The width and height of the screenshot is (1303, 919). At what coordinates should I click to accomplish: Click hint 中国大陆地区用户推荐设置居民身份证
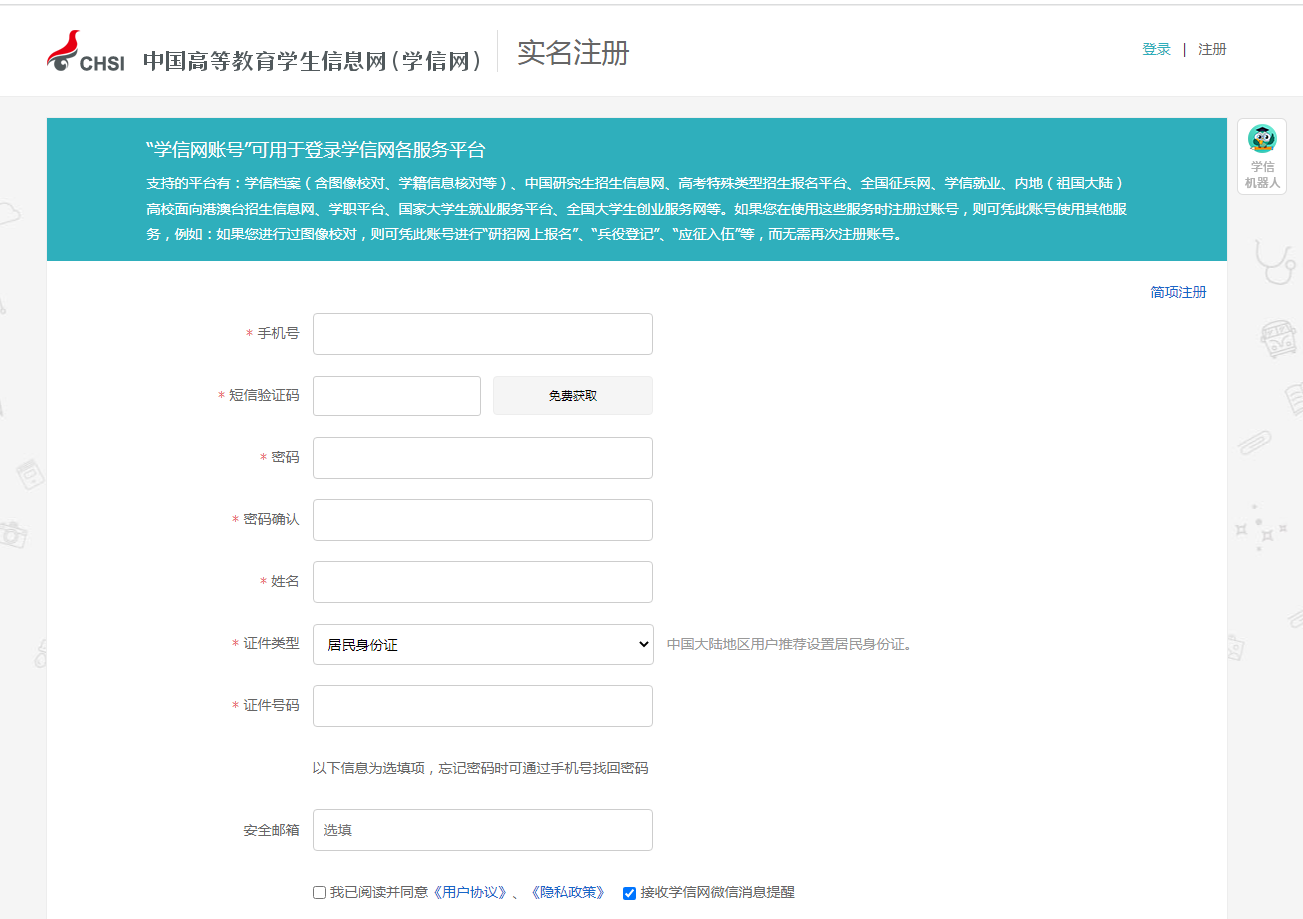click(789, 644)
